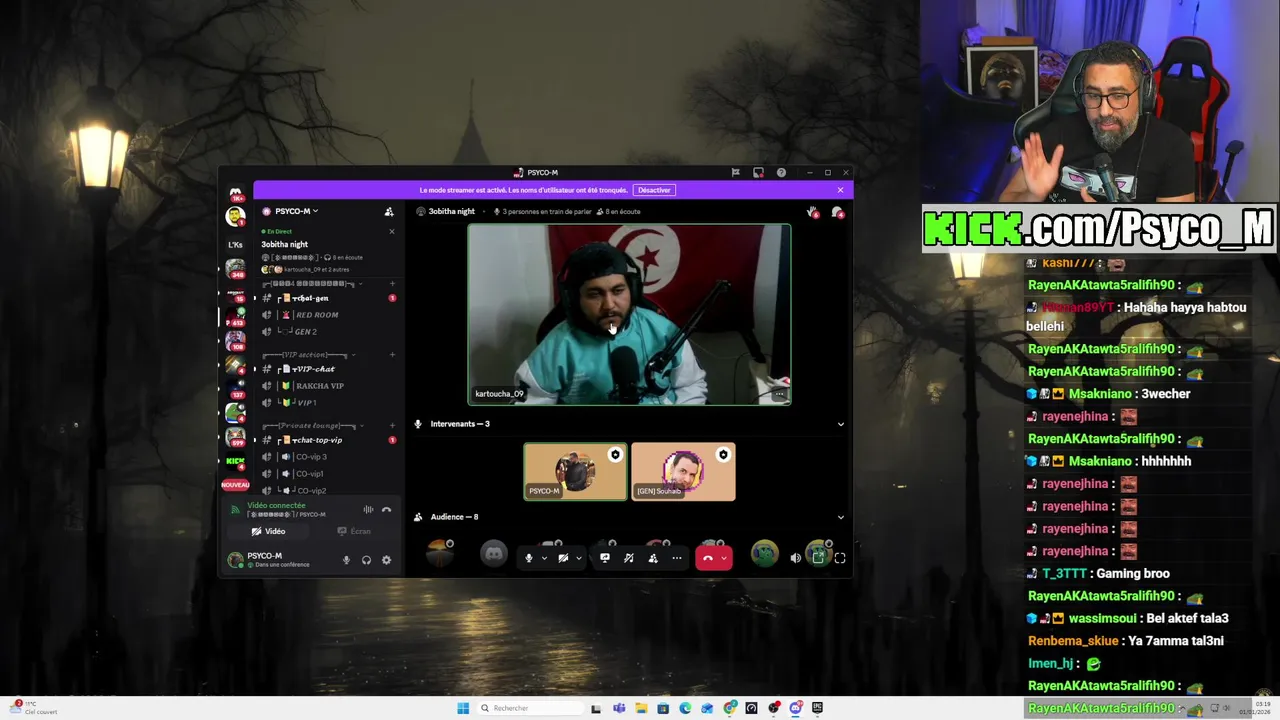Click Désactiver on streamer mode banner
Image resolution: width=1280 pixels, height=720 pixels.
coord(654,190)
